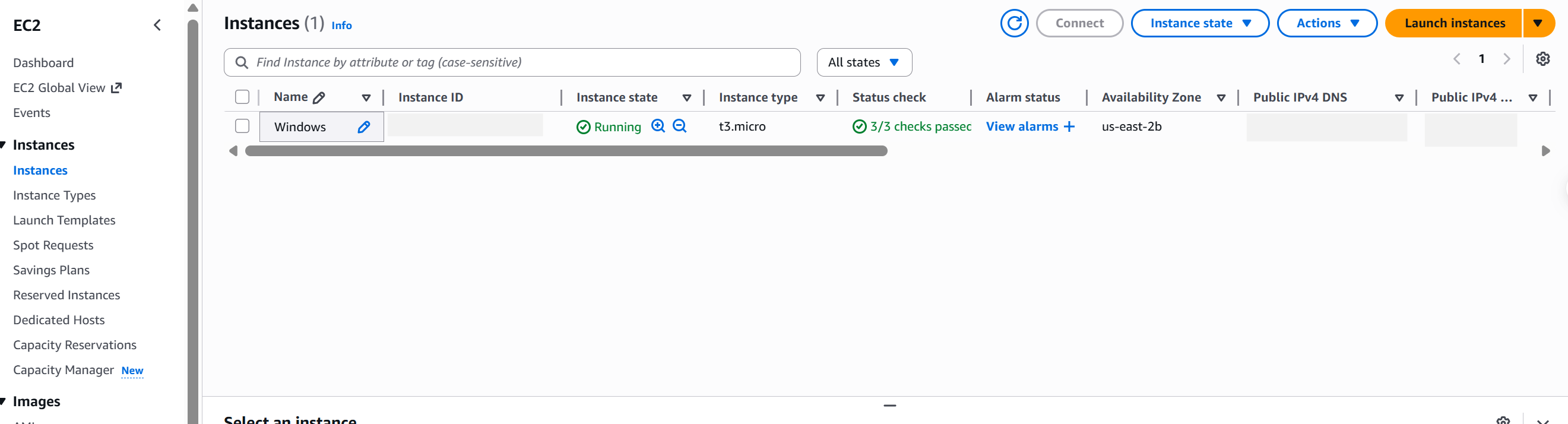Go to next page of instances
1568x424 pixels.
click(1506, 59)
